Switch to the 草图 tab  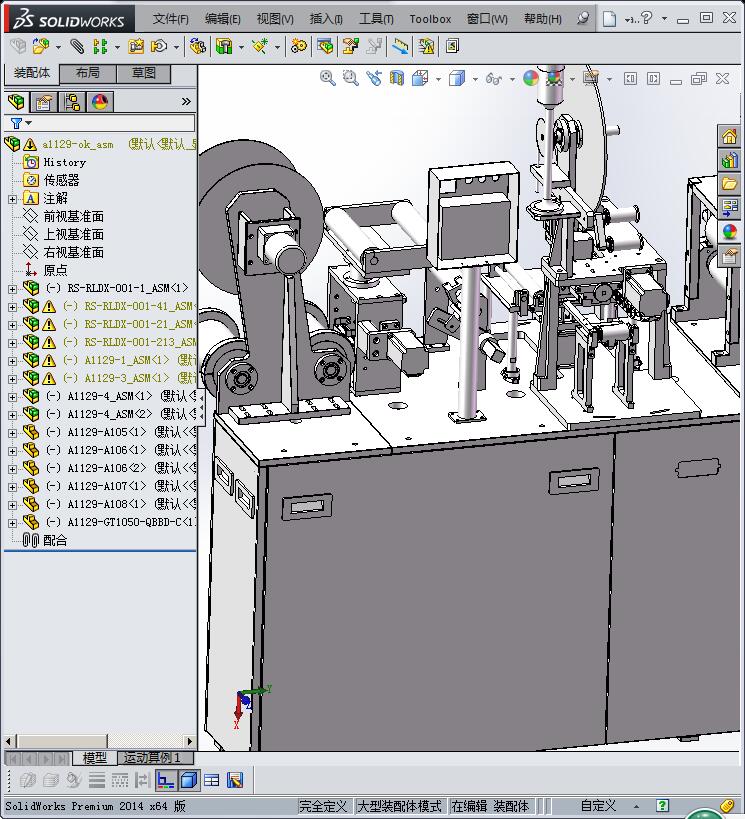coord(144,73)
